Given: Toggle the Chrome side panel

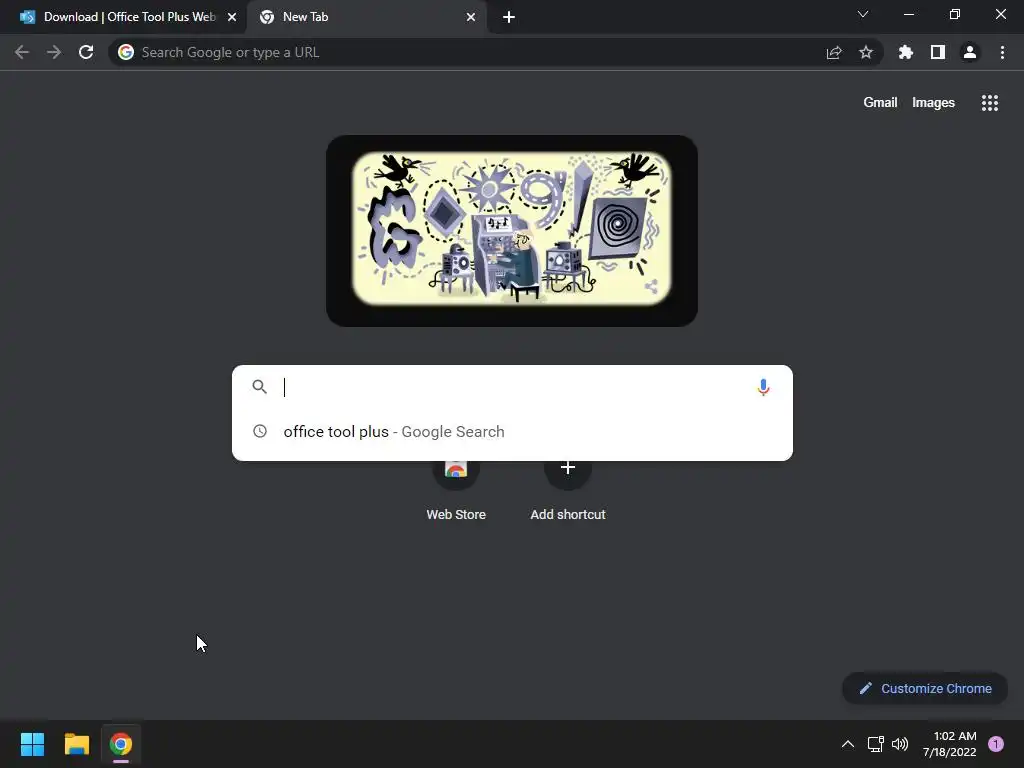Looking at the screenshot, I should 938,52.
